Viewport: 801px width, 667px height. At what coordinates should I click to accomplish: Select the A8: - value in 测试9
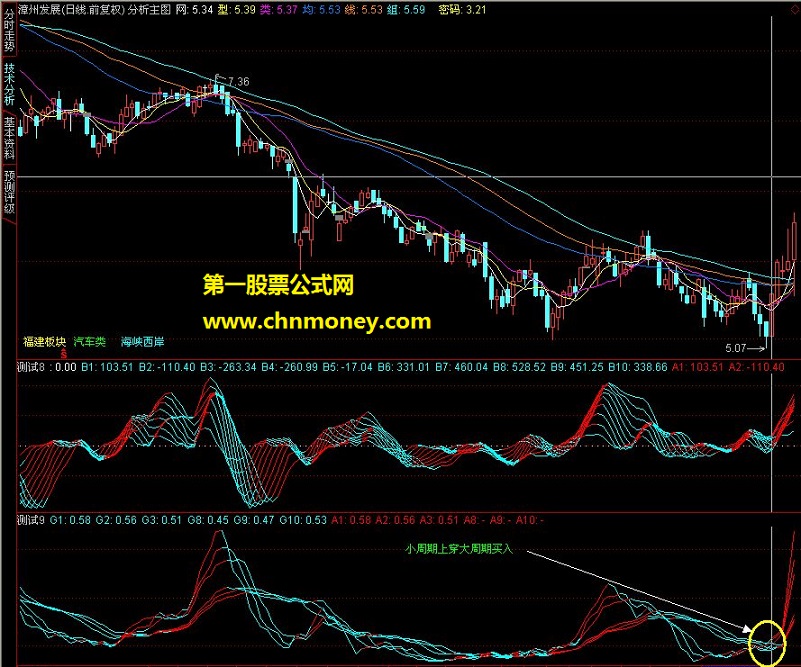pos(475,520)
